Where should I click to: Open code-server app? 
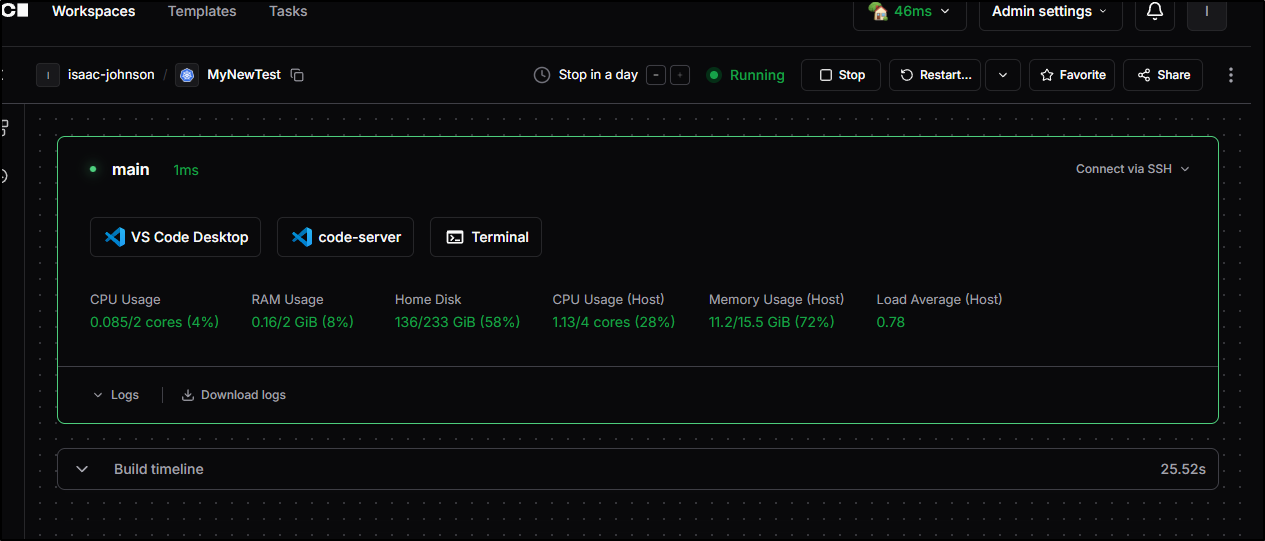point(345,237)
